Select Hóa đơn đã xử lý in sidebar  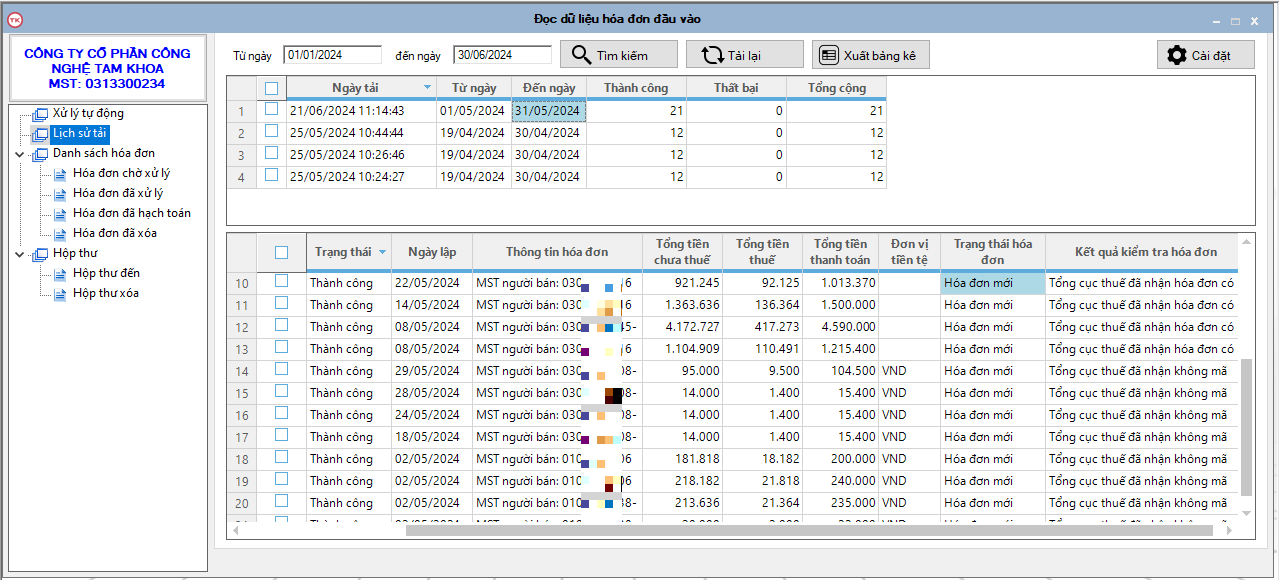click(118, 193)
